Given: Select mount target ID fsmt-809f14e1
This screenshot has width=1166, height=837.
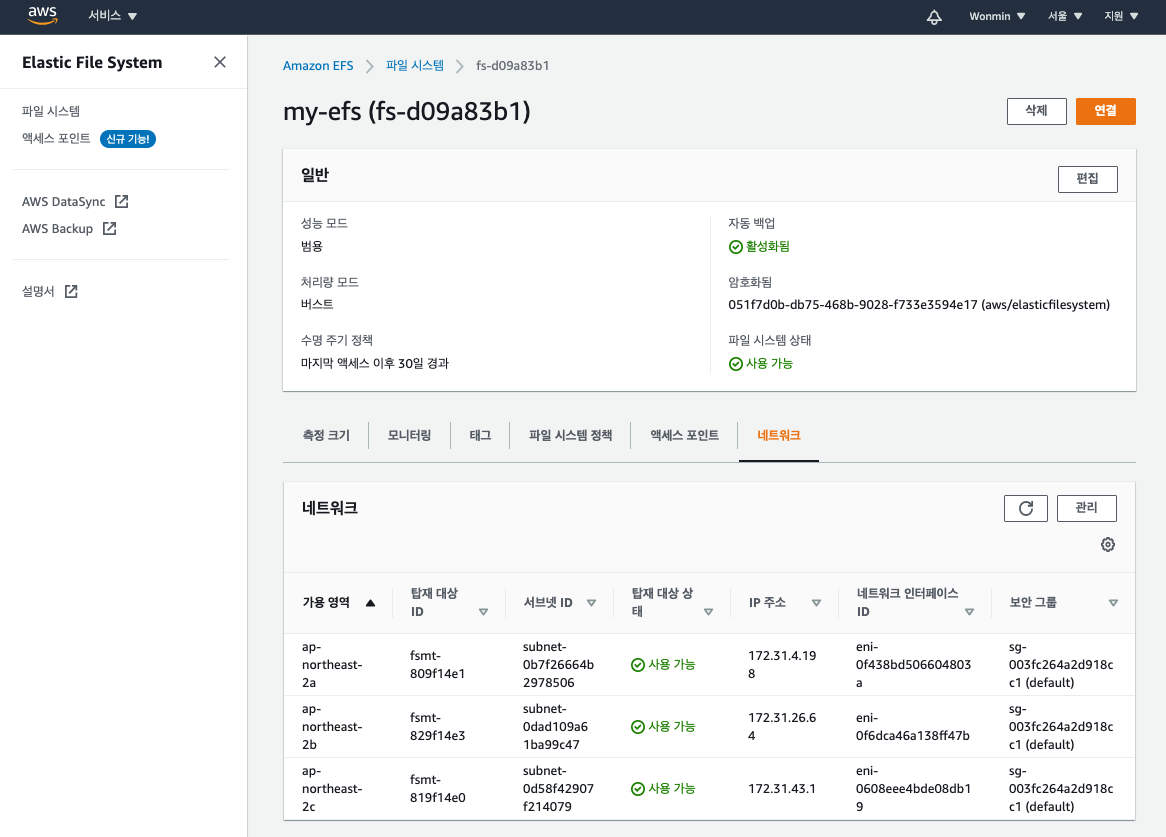Looking at the screenshot, I should (437, 665).
